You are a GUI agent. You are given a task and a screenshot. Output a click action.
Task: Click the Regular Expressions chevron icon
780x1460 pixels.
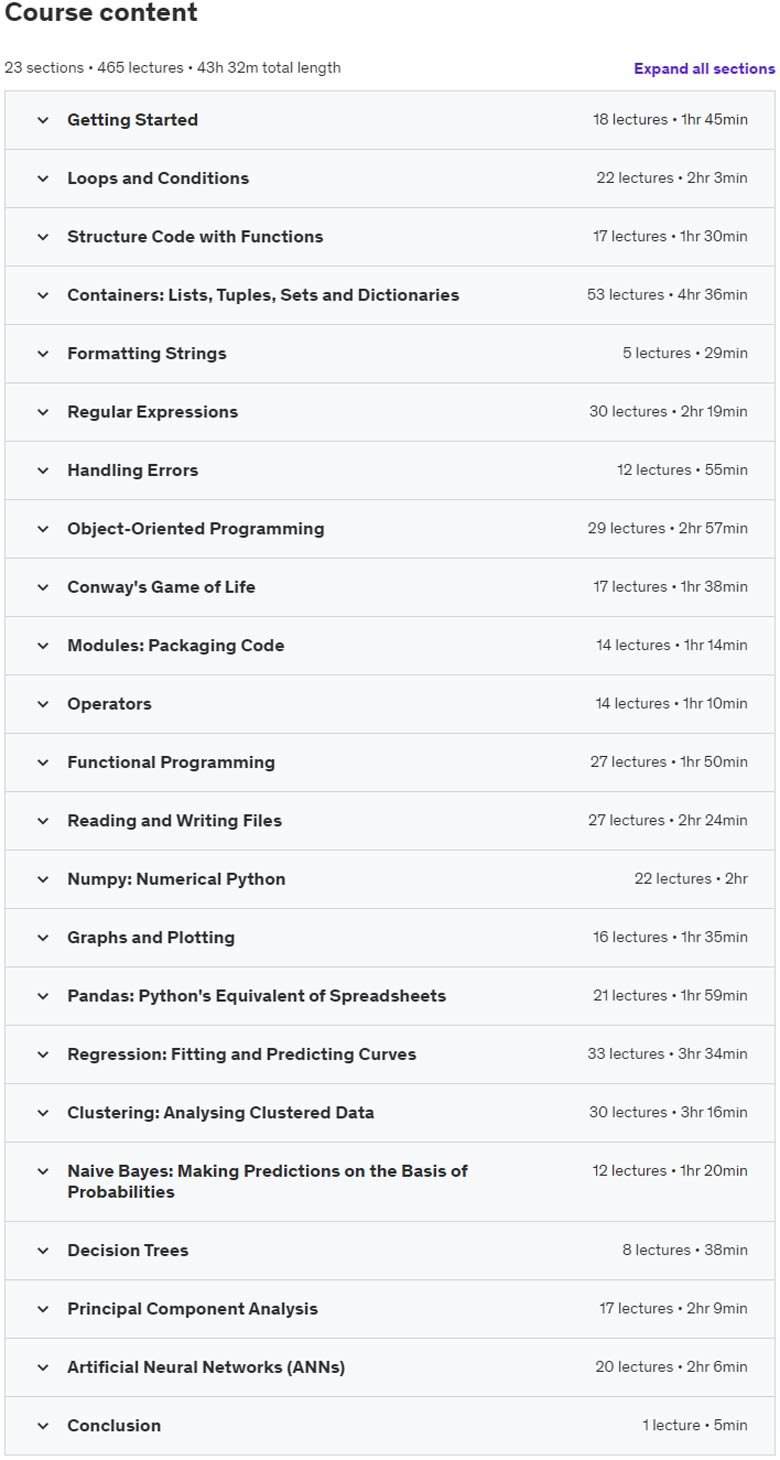point(43,412)
